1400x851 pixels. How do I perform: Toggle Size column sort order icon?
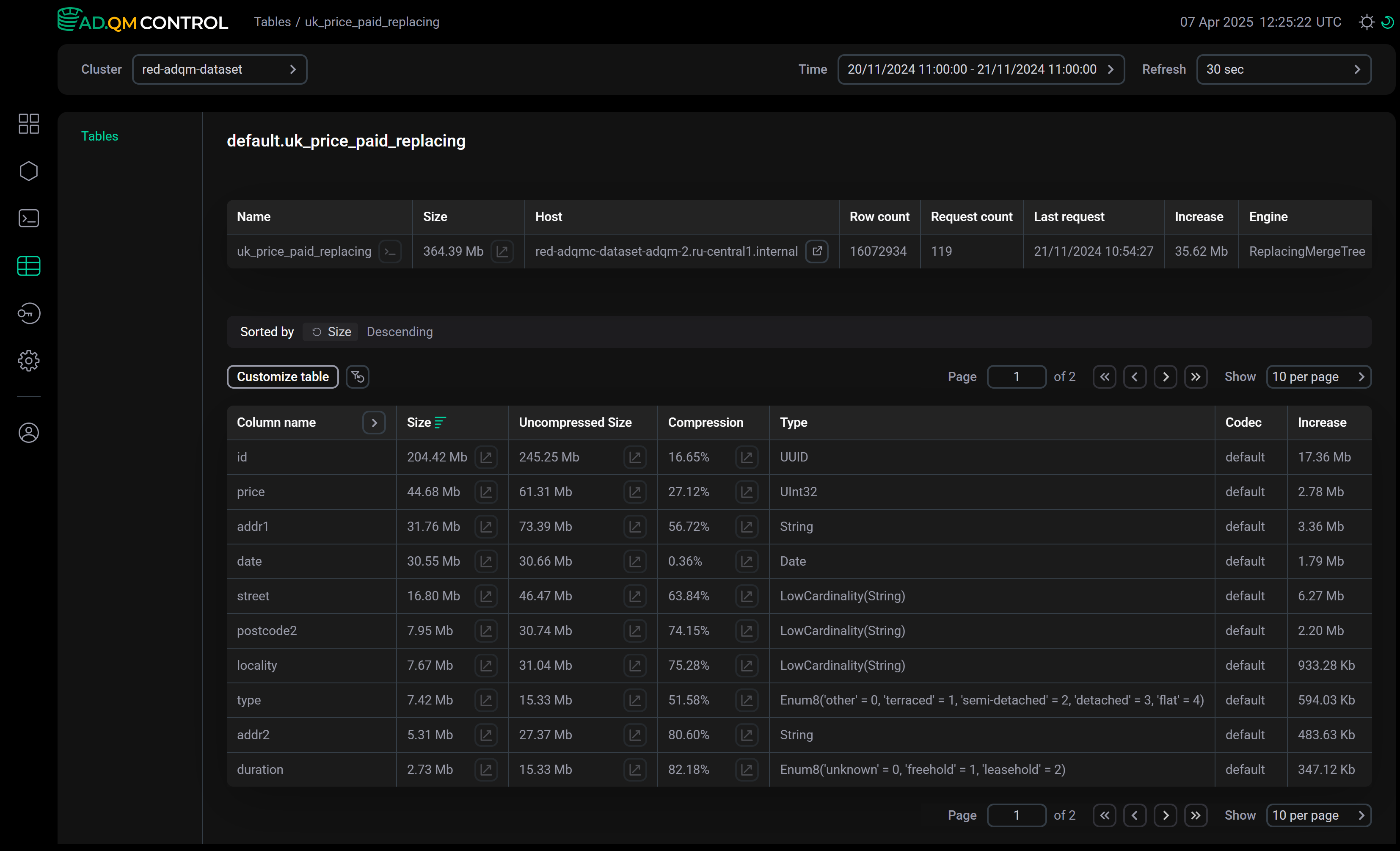coord(440,423)
